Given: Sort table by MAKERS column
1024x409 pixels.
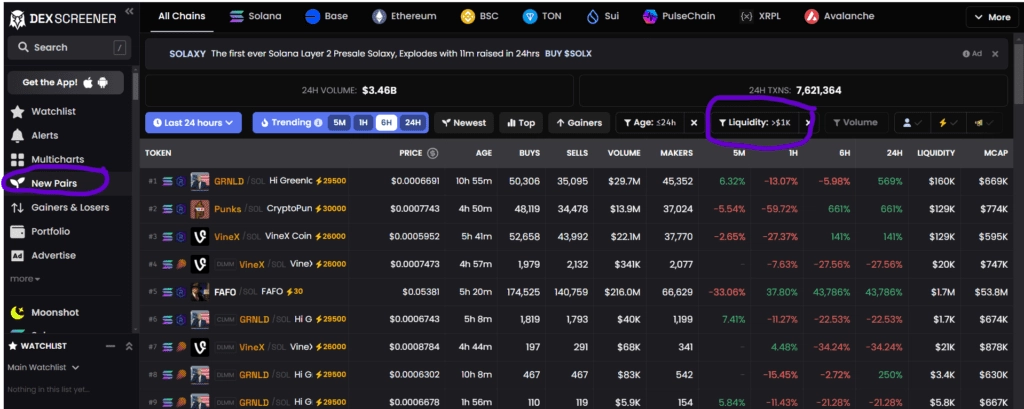Looking at the screenshot, I should click(676, 153).
